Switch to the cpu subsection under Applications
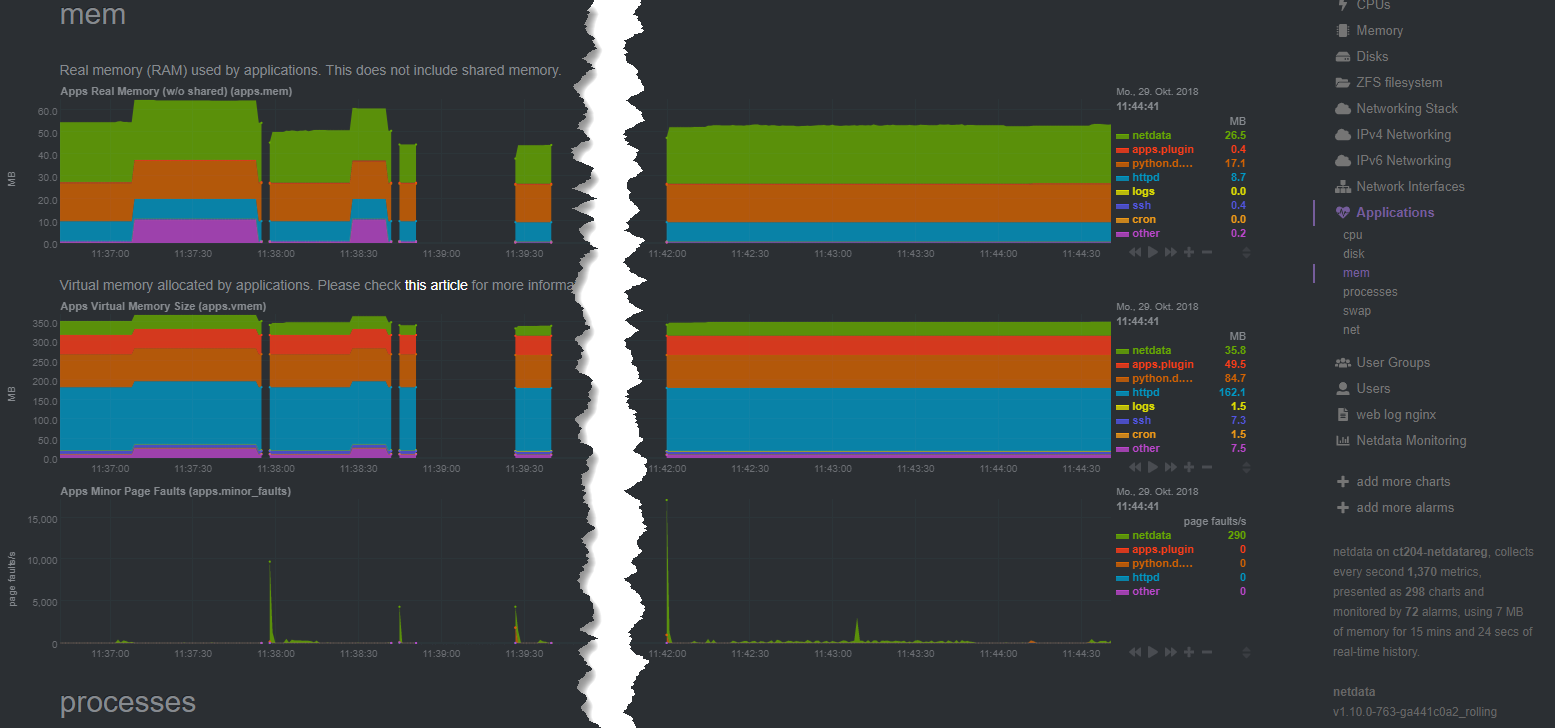Screen dimensions: 1555x728 coord(1352,234)
